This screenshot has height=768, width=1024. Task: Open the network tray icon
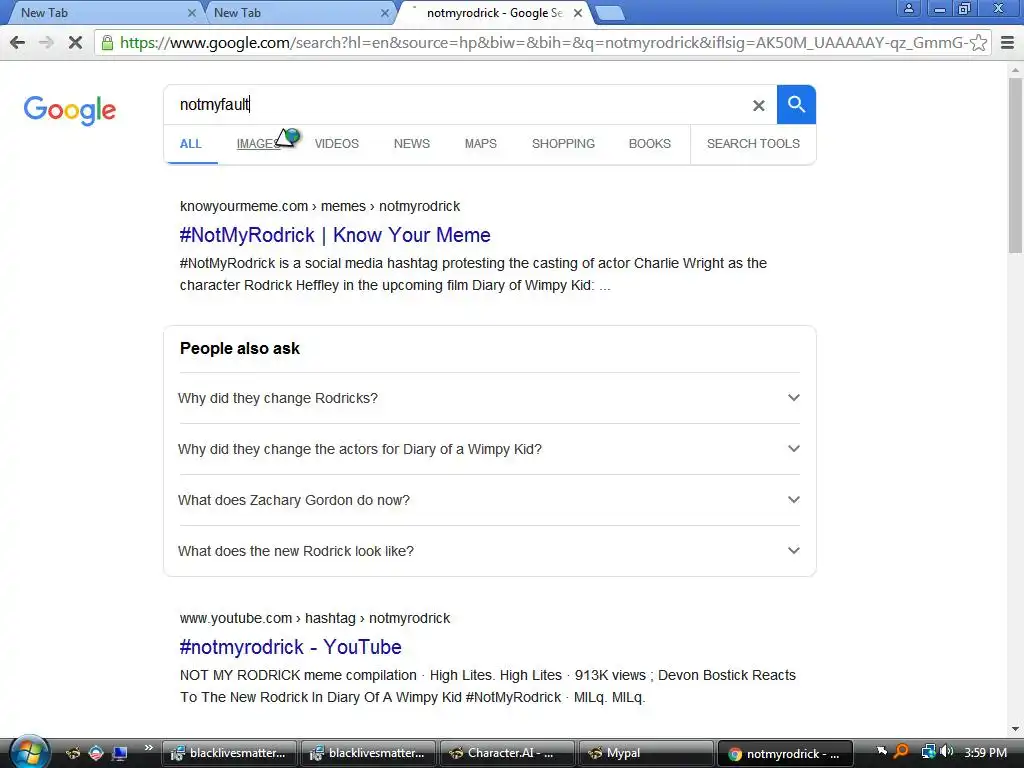[927, 752]
